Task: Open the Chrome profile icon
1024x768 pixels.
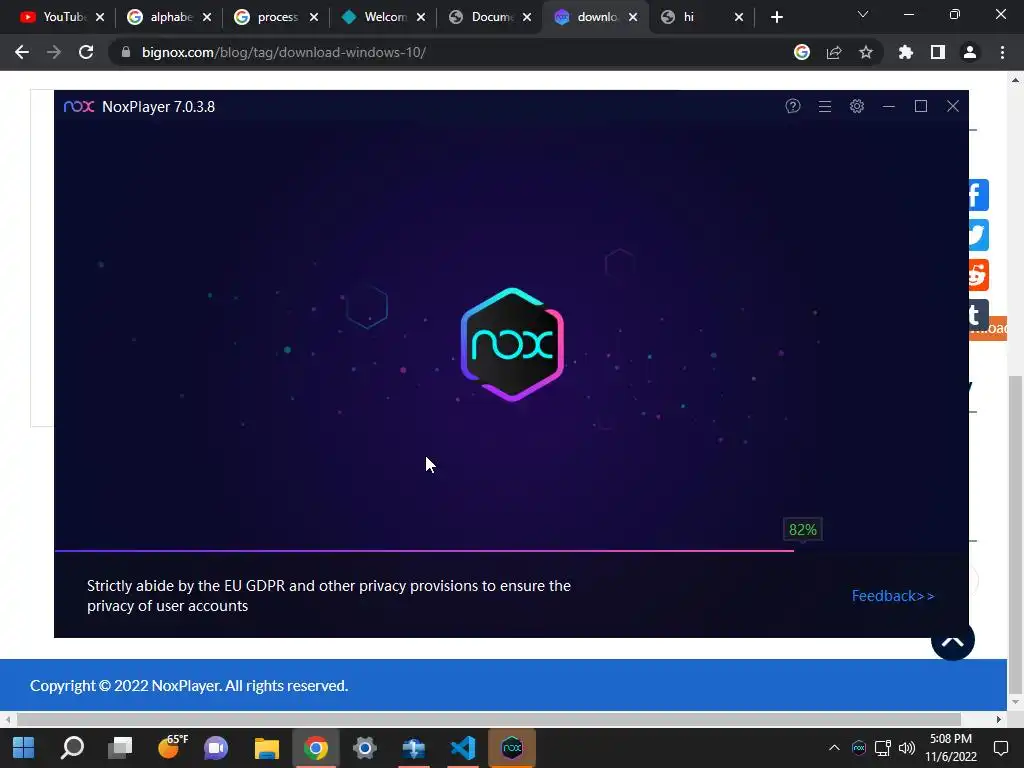Action: (x=970, y=52)
